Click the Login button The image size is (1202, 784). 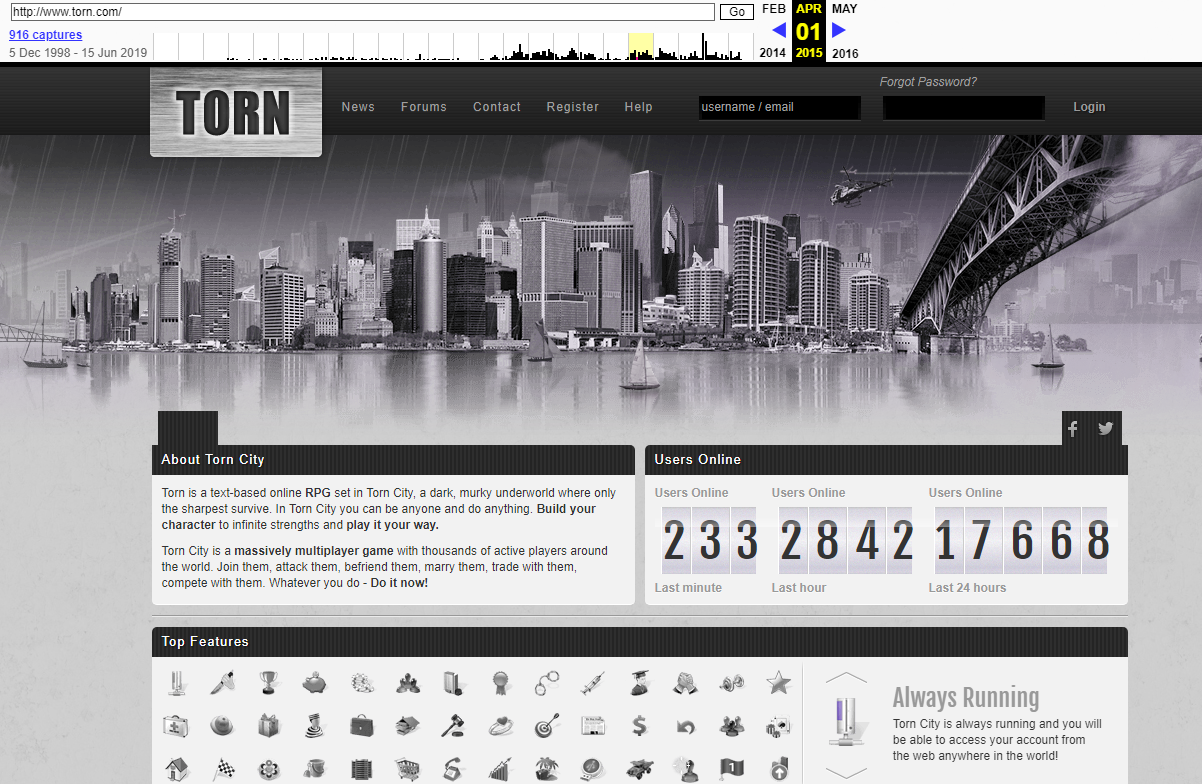click(1089, 107)
